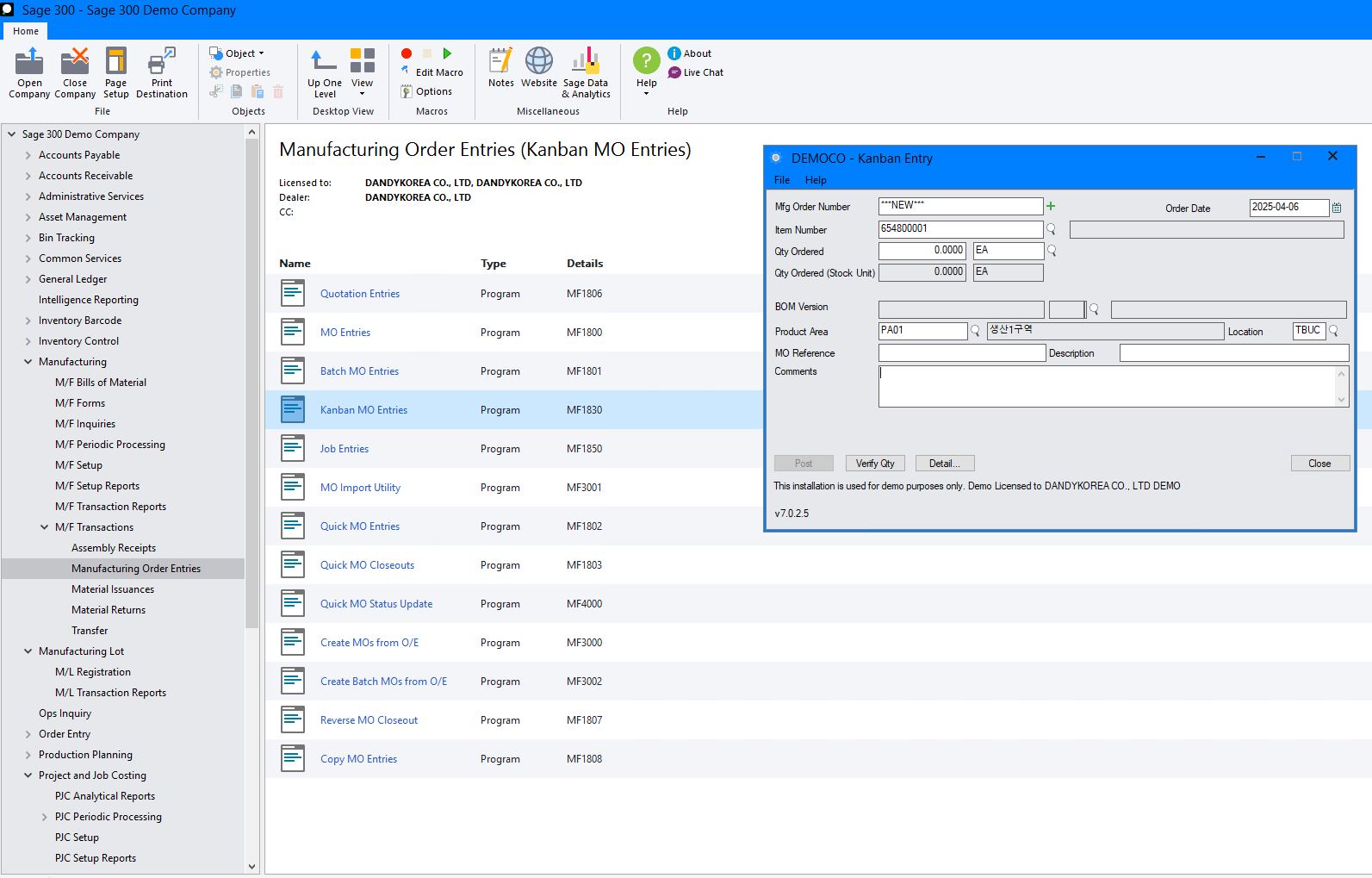The height and width of the screenshot is (878, 1372).
Task: Collapse the Sage 300 Demo Company node
Action: [12, 134]
